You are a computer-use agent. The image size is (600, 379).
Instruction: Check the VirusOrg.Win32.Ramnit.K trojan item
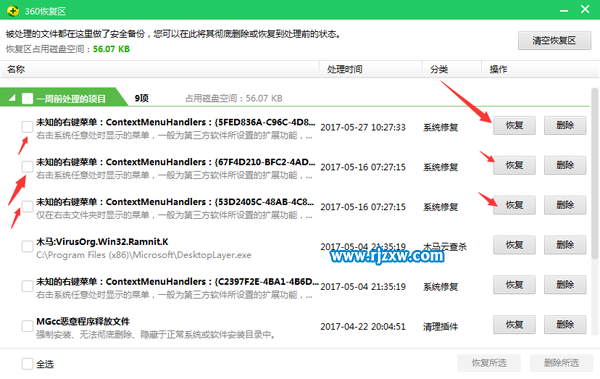click(27, 246)
